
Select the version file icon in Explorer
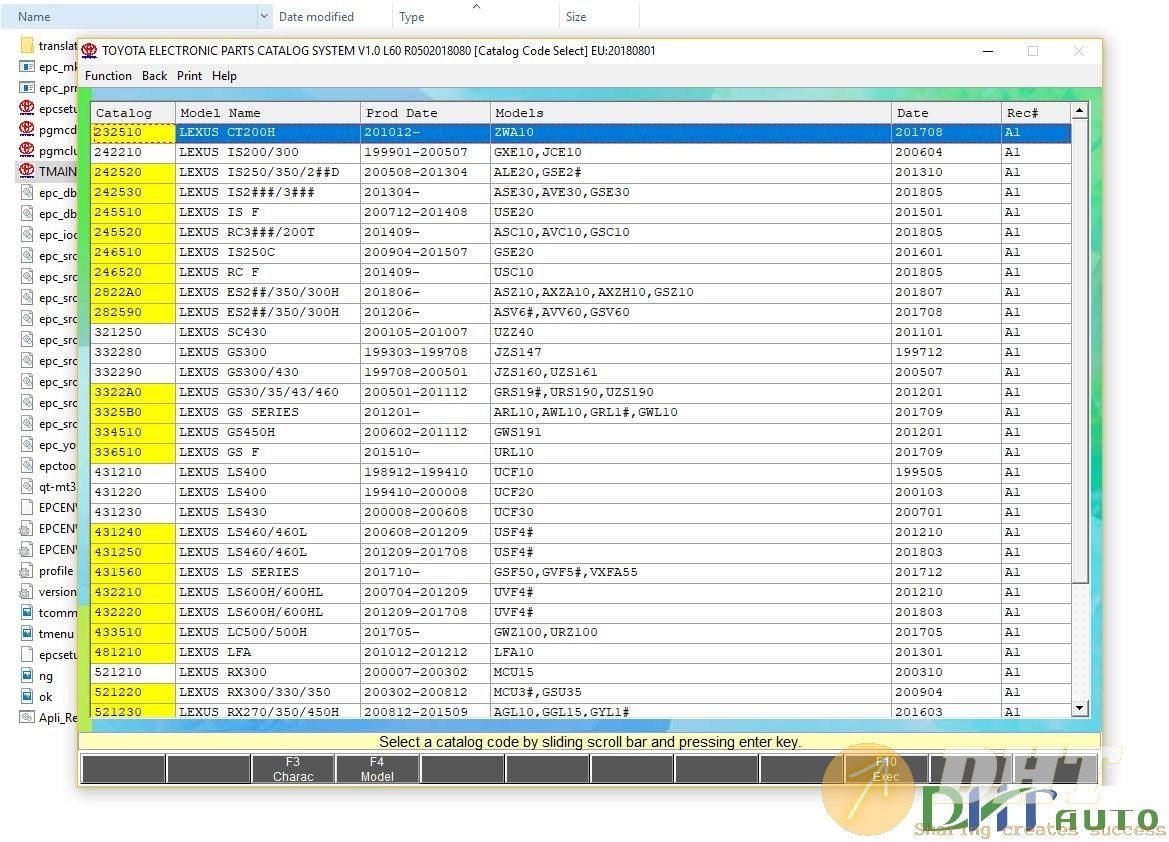tap(27, 591)
